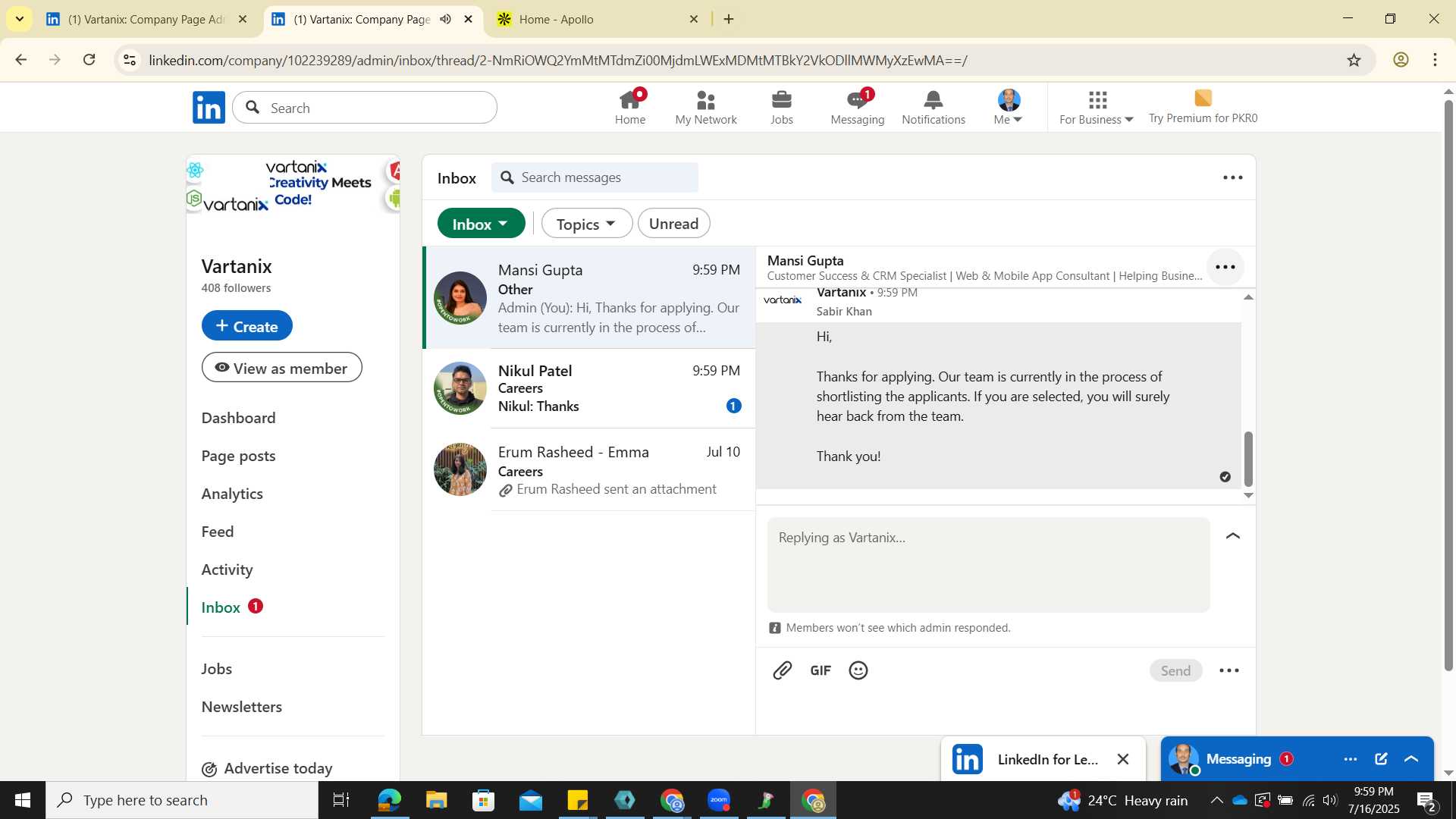1456x819 pixels.
Task: Click compose new message icon in overlay
Action: tap(1381, 759)
